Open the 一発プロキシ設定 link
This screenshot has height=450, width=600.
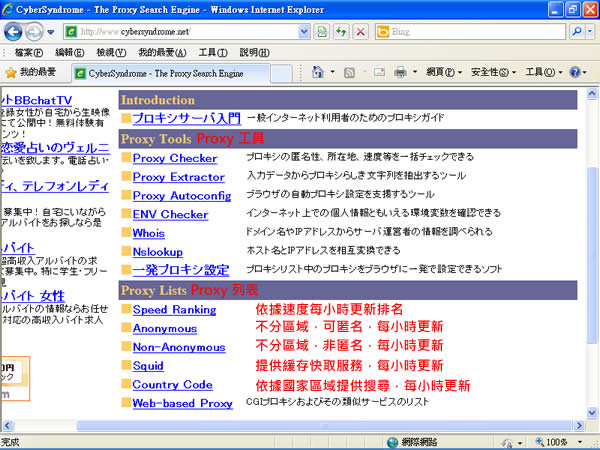[181, 270]
